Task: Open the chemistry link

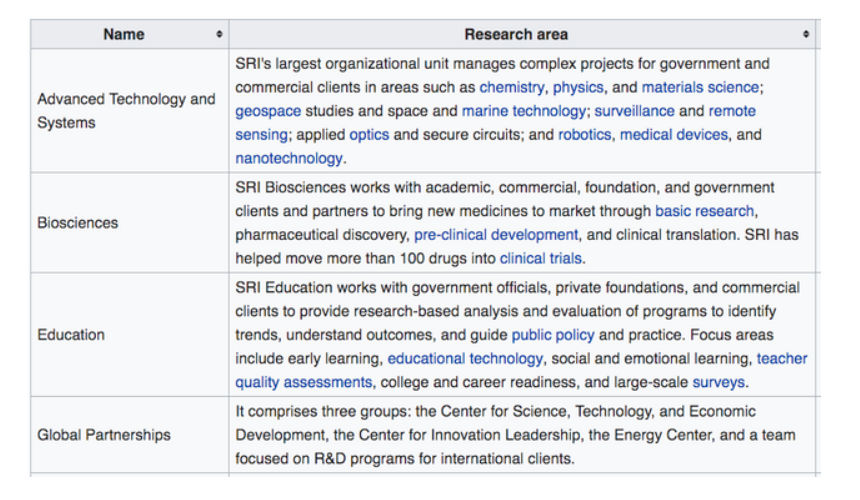Action: click(x=512, y=87)
